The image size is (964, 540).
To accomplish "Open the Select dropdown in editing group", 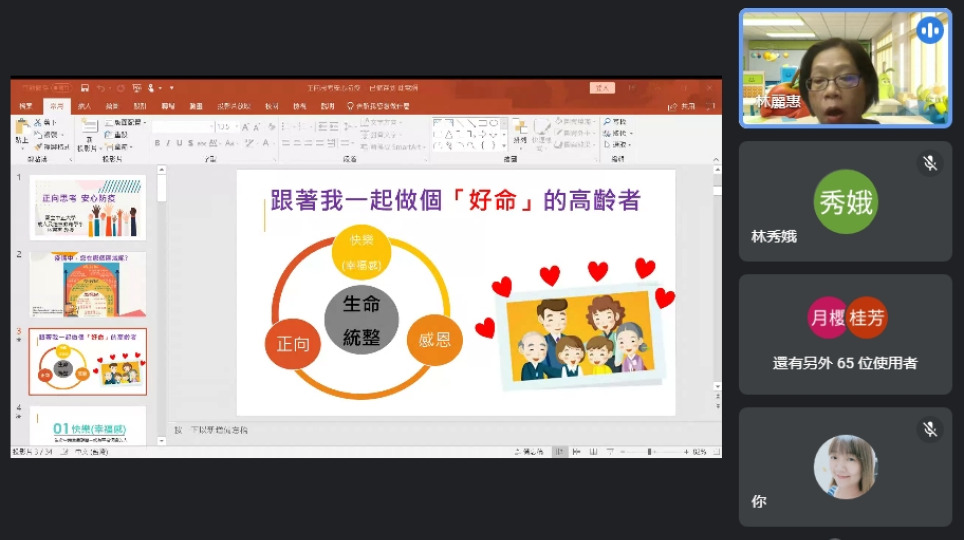I will click(620, 144).
